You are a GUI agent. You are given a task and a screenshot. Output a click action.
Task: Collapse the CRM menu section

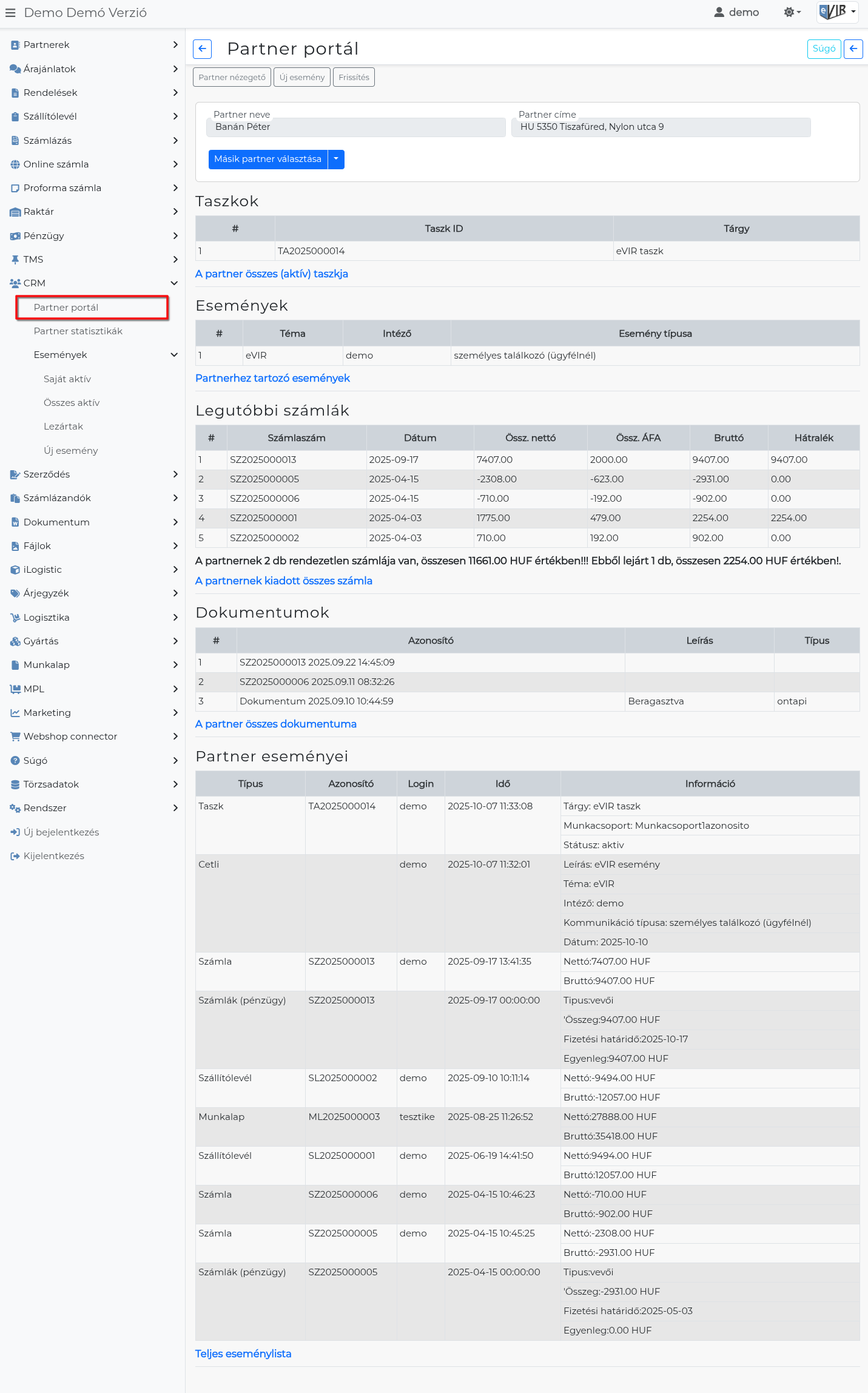174,283
